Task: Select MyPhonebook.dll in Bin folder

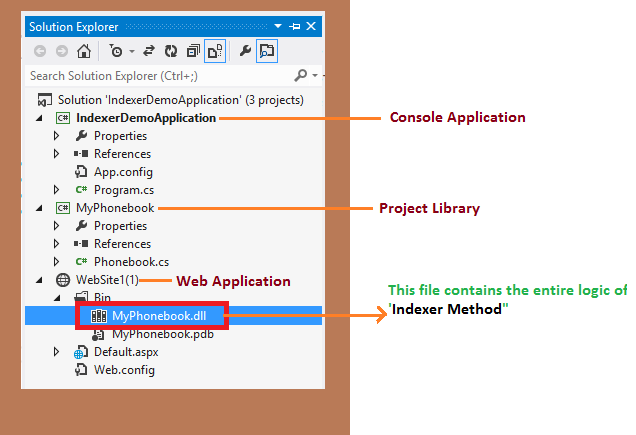Action: click(x=159, y=316)
